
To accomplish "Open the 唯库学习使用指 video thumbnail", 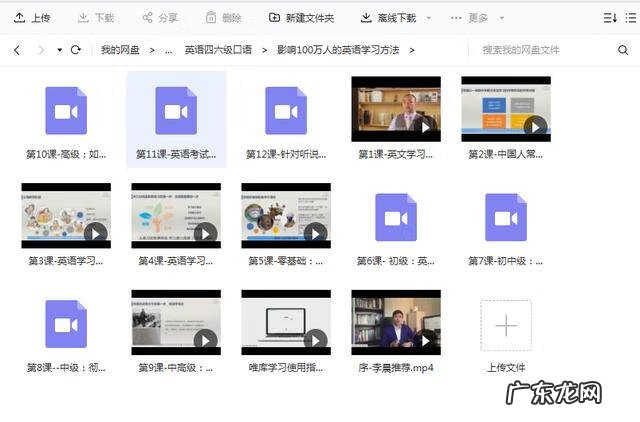I will (286, 322).
